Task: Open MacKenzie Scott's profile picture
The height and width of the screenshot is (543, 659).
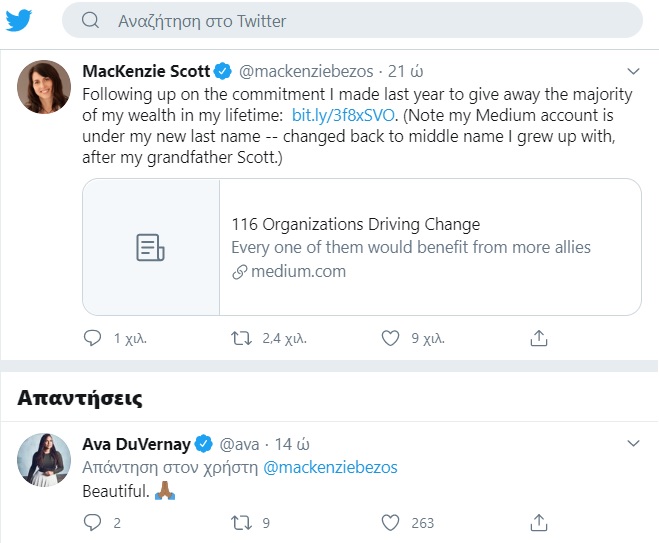Action: pyautogui.click(x=44, y=87)
